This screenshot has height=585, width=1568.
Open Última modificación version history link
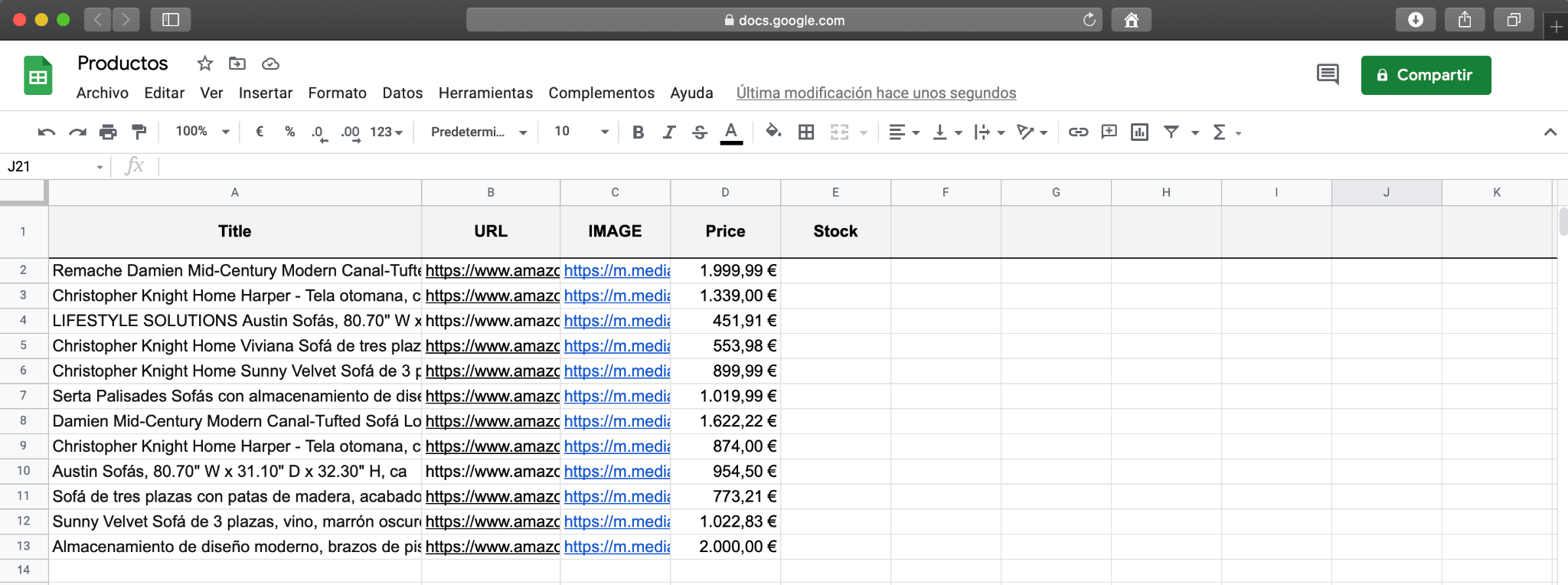tap(876, 93)
